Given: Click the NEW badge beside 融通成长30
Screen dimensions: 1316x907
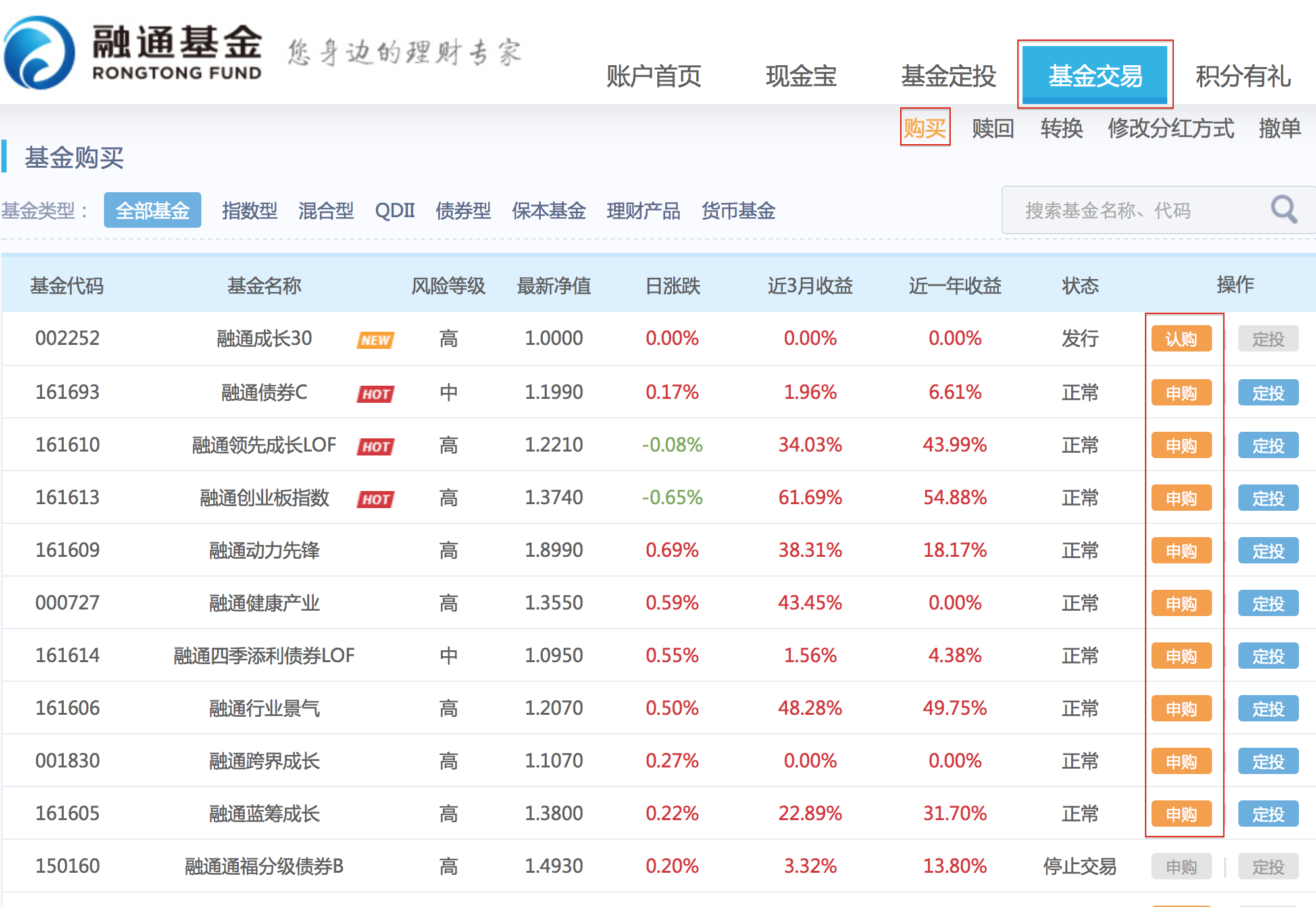Looking at the screenshot, I should [x=376, y=340].
